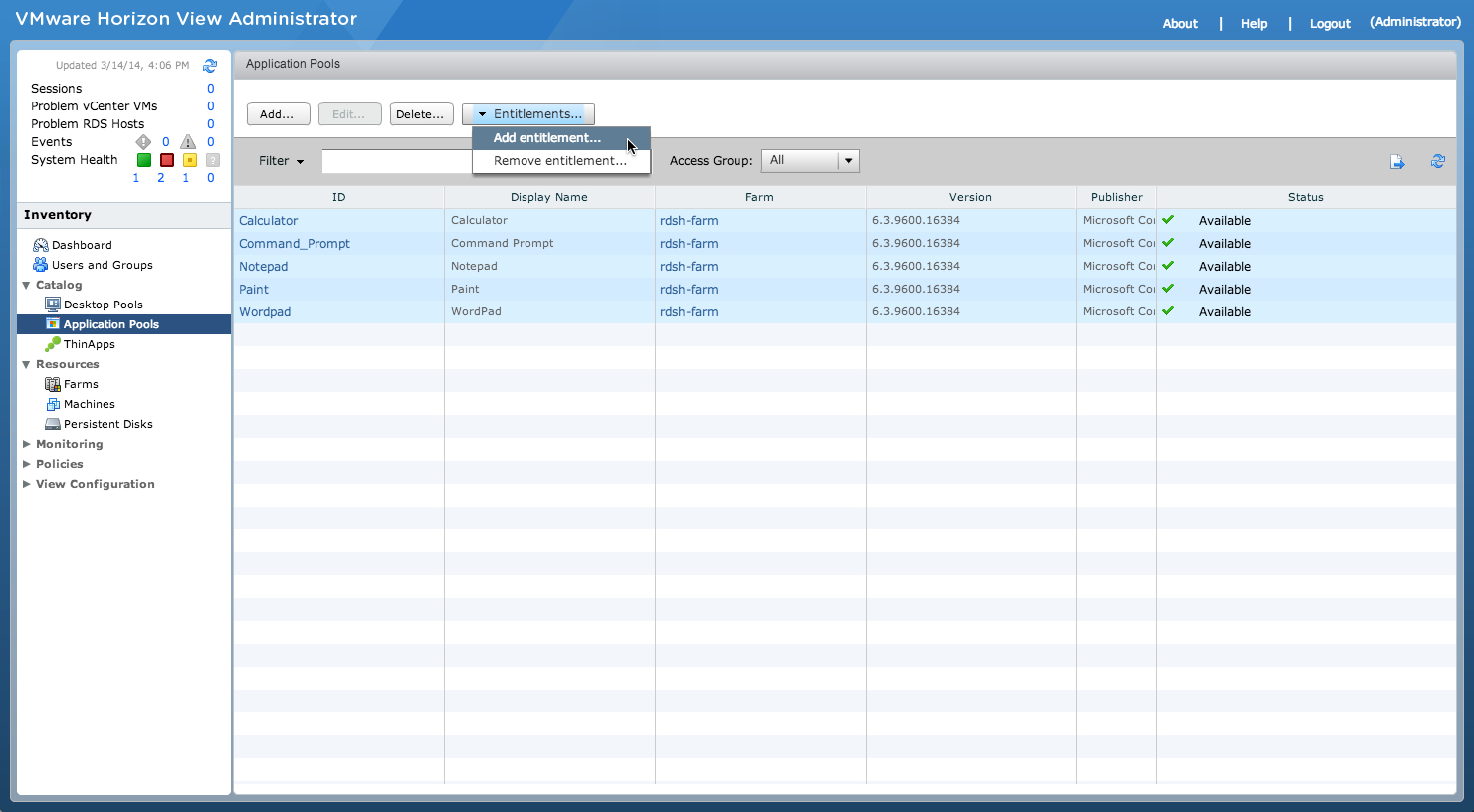Export the application pool table to file

pyautogui.click(x=1398, y=160)
